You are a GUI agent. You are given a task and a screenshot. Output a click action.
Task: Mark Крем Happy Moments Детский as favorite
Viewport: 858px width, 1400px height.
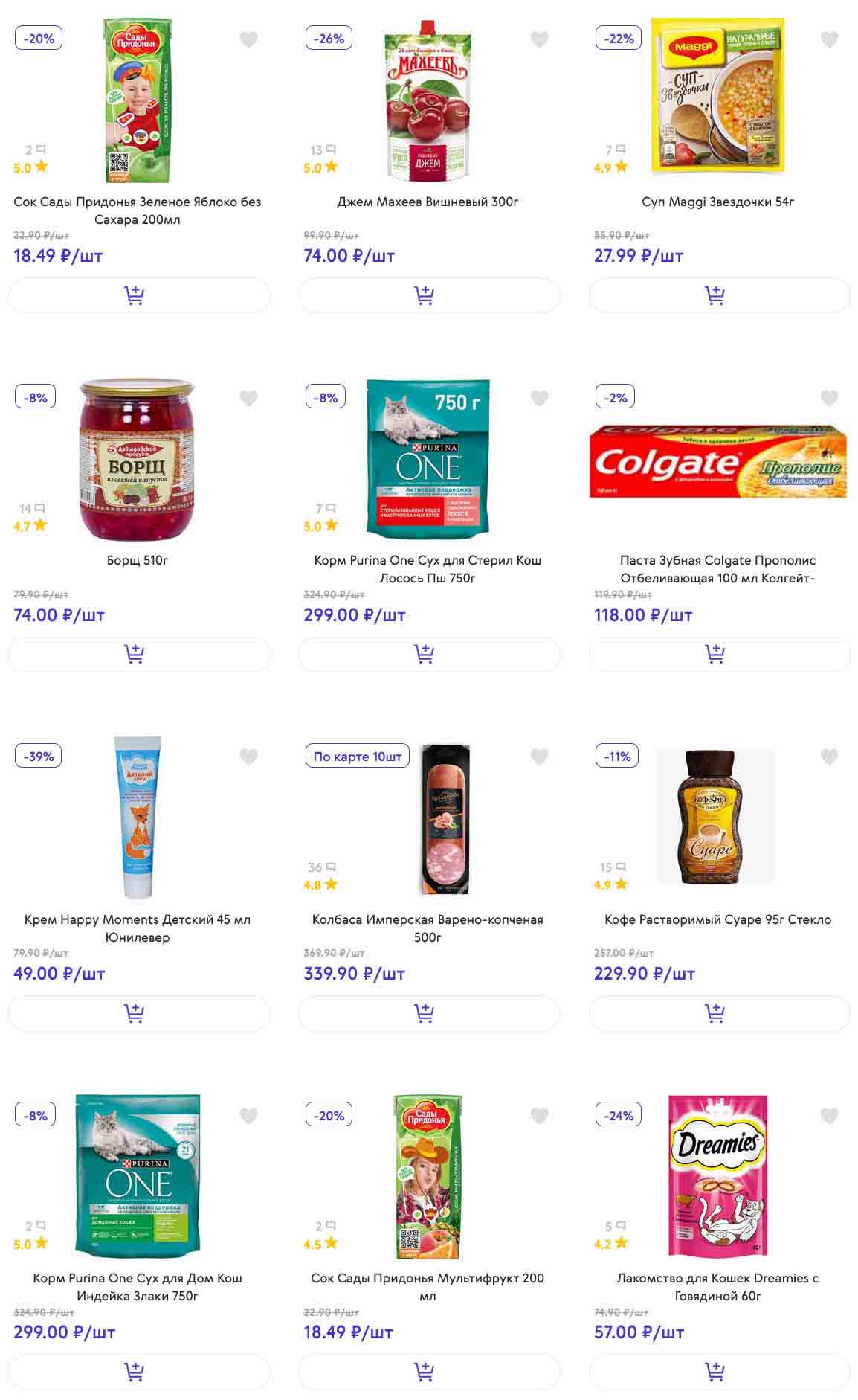click(x=248, y=757)
